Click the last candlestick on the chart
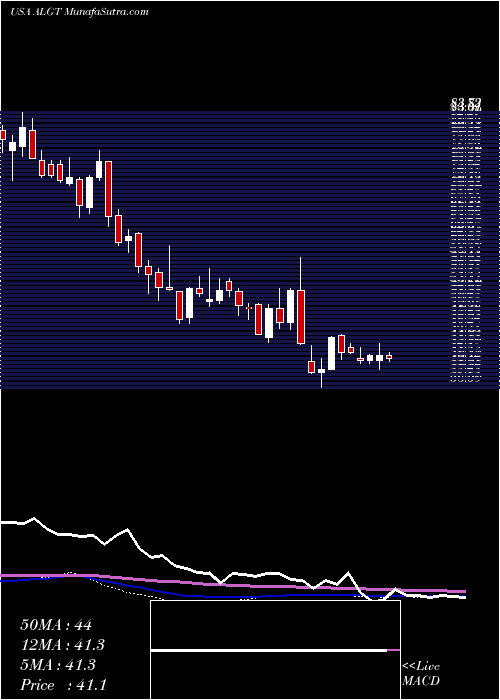This screenshot has height=700, width=500. pyautogui.click(x=389, y=357)
